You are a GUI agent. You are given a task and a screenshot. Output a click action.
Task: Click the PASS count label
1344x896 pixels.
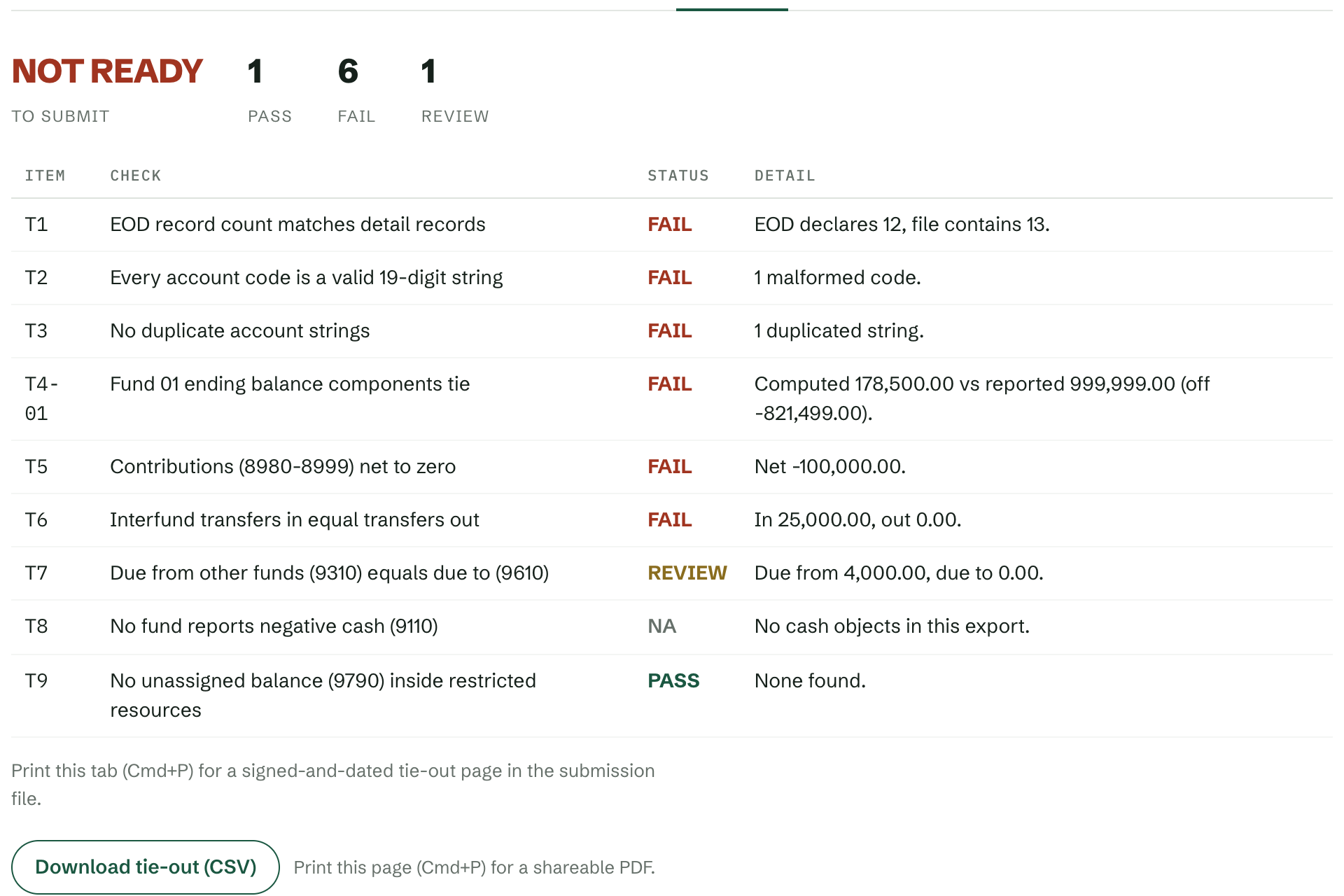269,116
